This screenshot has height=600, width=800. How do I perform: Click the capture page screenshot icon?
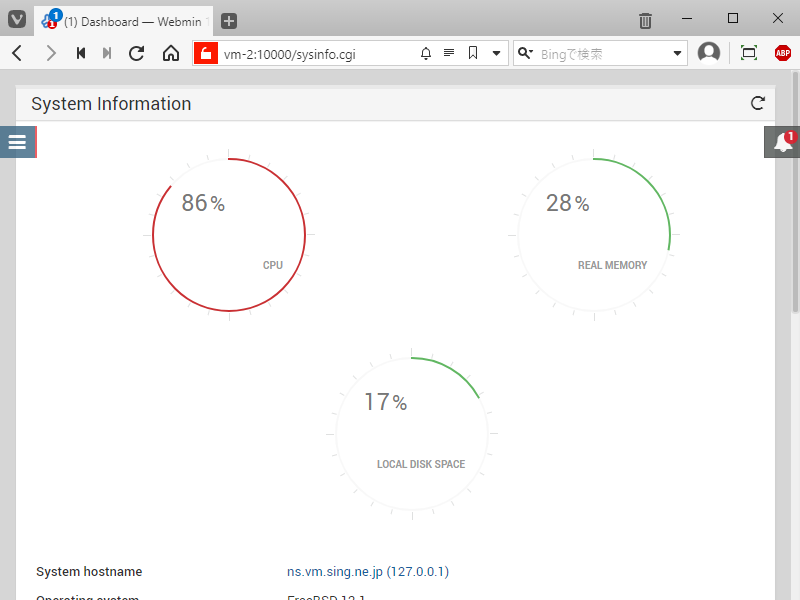coord(748,53)
